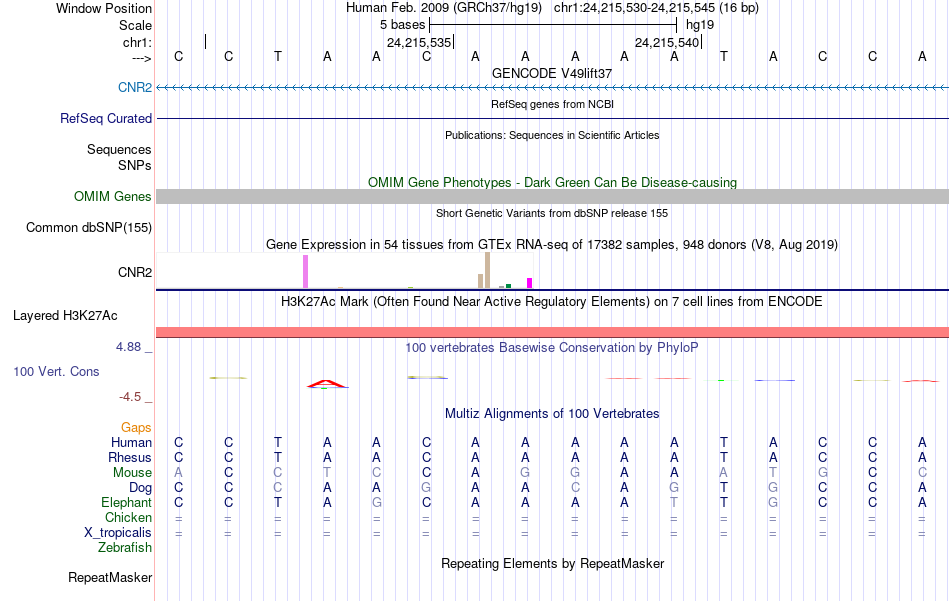Viewport: 950px width, 601px height.
Task: Click the H3K27Ac Mark track title text
Action: (x=551, y=302)
